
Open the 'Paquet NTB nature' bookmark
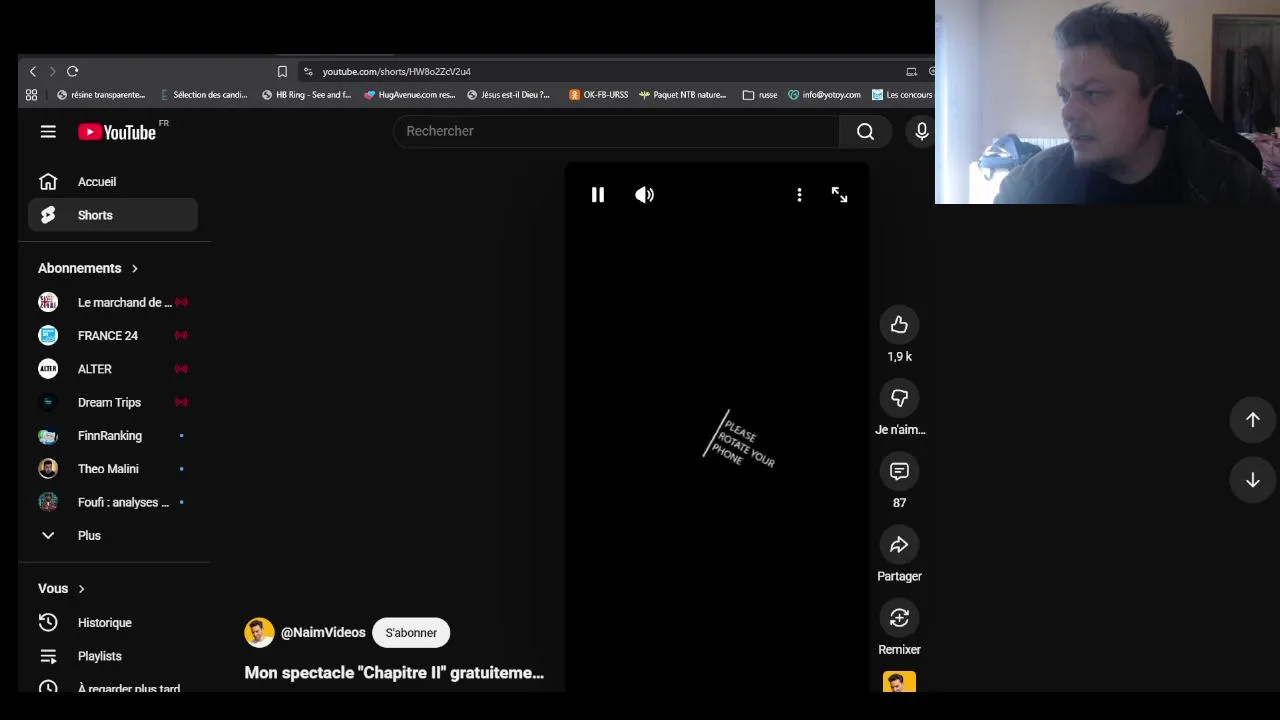pyautogui.click(x=683, y=95)
